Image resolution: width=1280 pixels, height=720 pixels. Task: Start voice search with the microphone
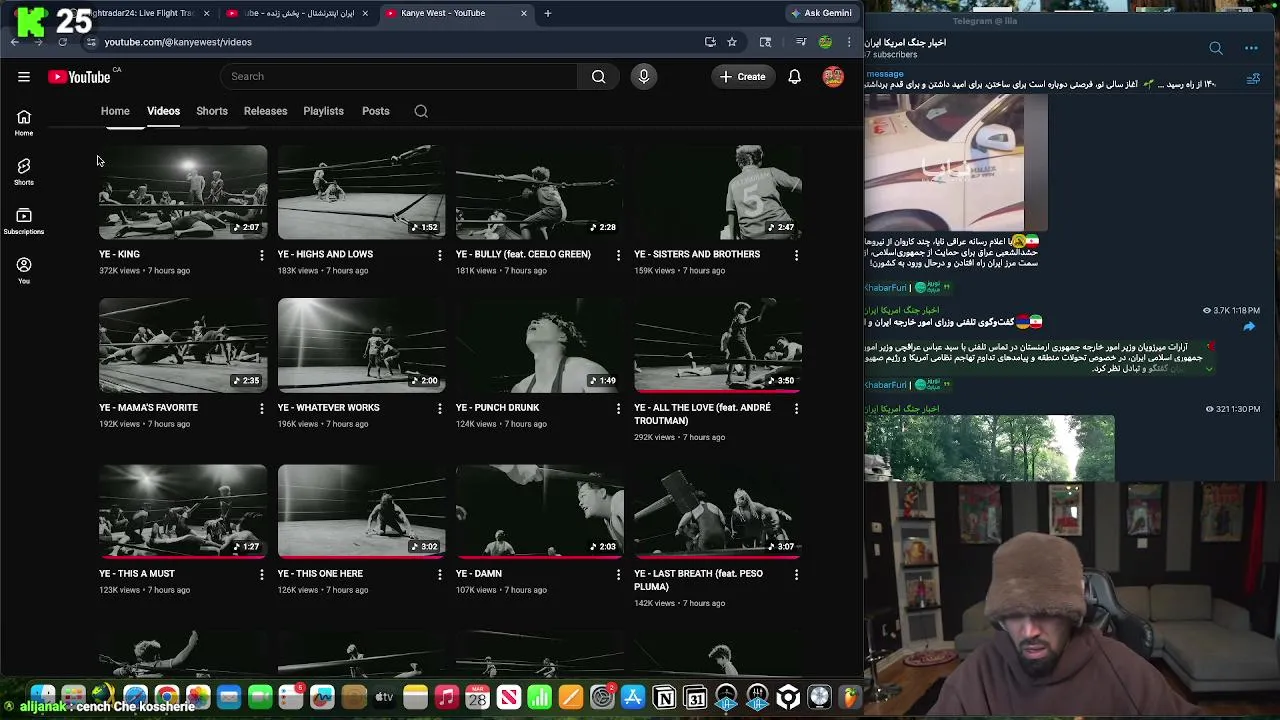pos(643,76)
